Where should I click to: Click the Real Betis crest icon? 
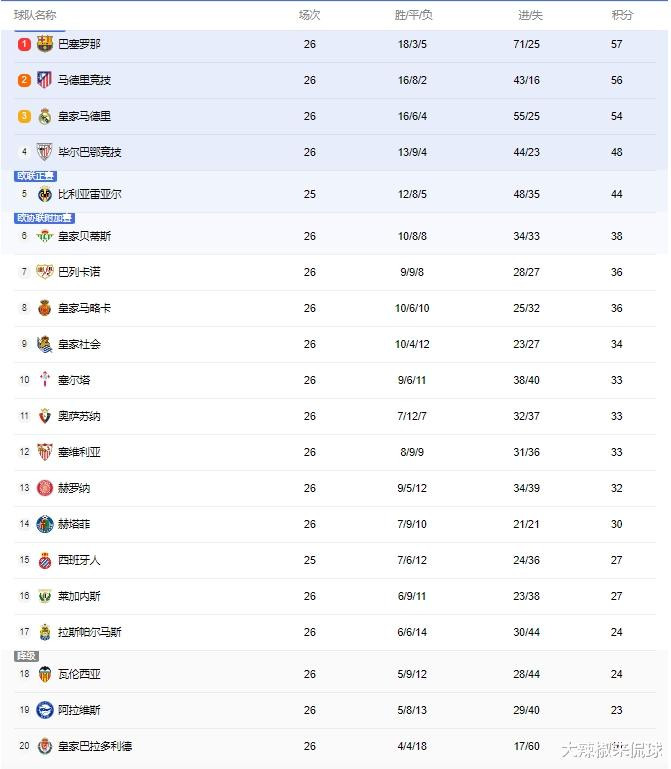tap(45, 236)
